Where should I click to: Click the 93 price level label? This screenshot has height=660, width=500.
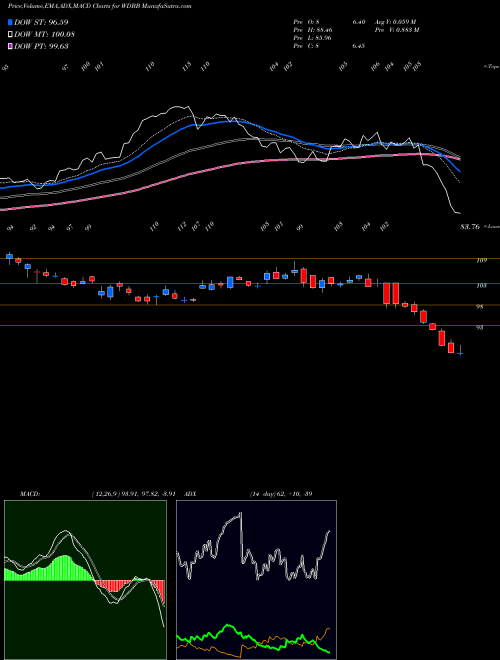coord(479,327)
